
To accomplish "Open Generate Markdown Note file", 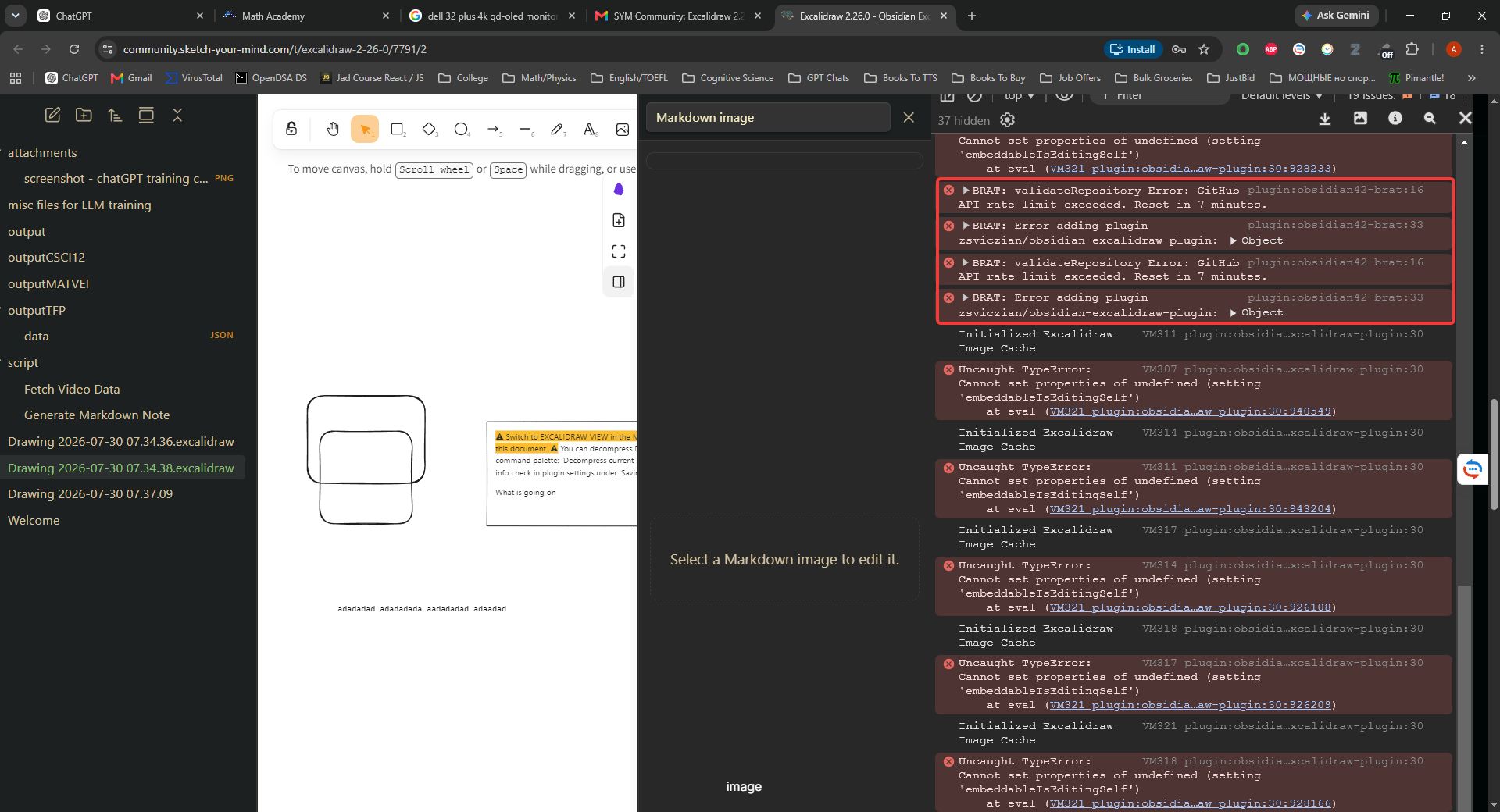I will pyautogui.click(x=97, y=415).
